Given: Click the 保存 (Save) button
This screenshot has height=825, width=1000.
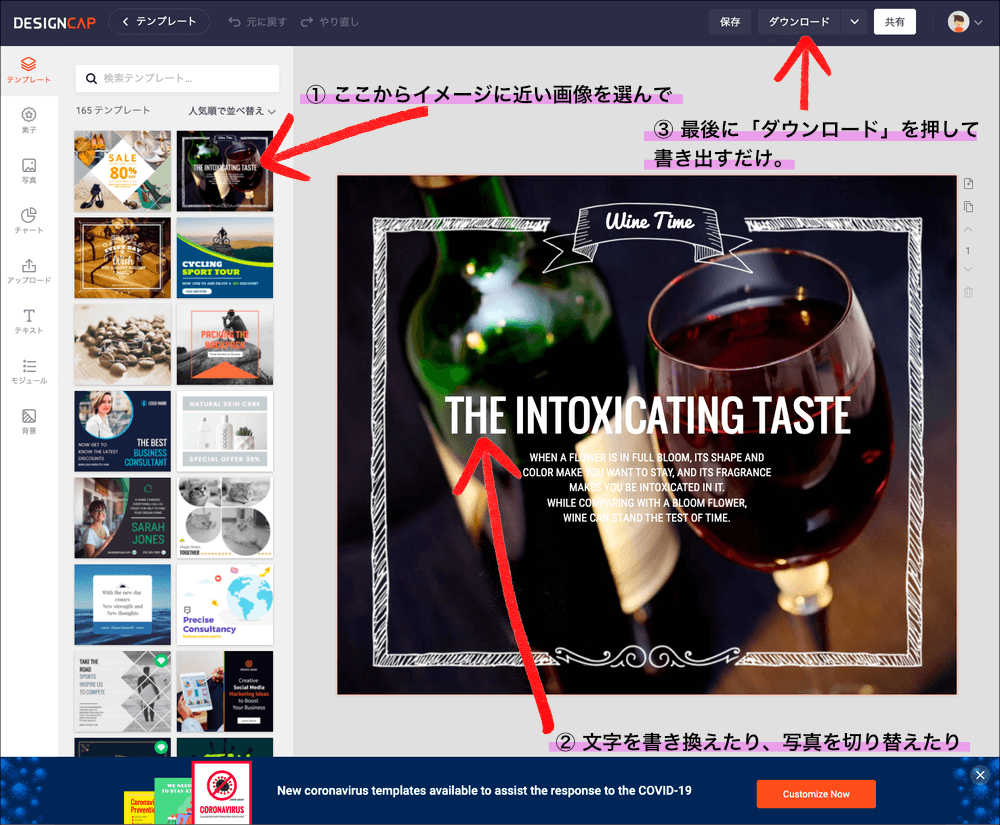Looking at the screenshot, I should [x=729, y=21].
